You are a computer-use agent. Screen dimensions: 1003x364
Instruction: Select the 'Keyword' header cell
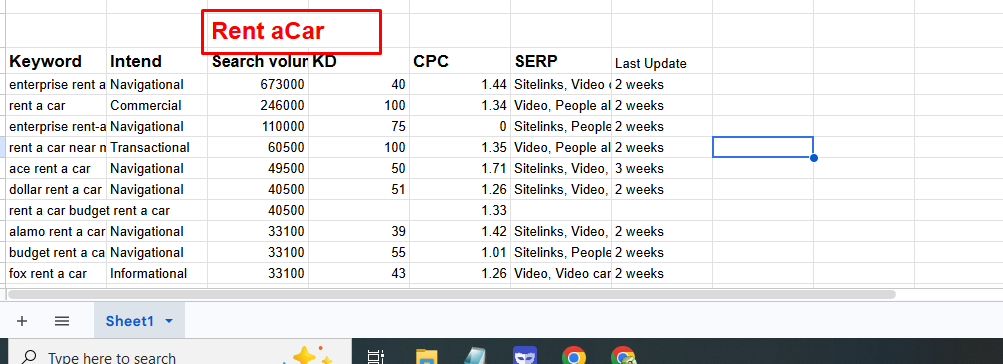pyautogui.click(x=56, y=61)
